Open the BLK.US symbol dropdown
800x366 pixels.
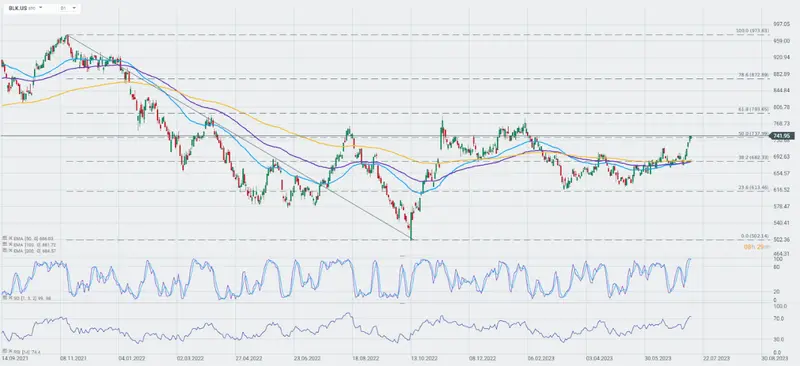40,8
